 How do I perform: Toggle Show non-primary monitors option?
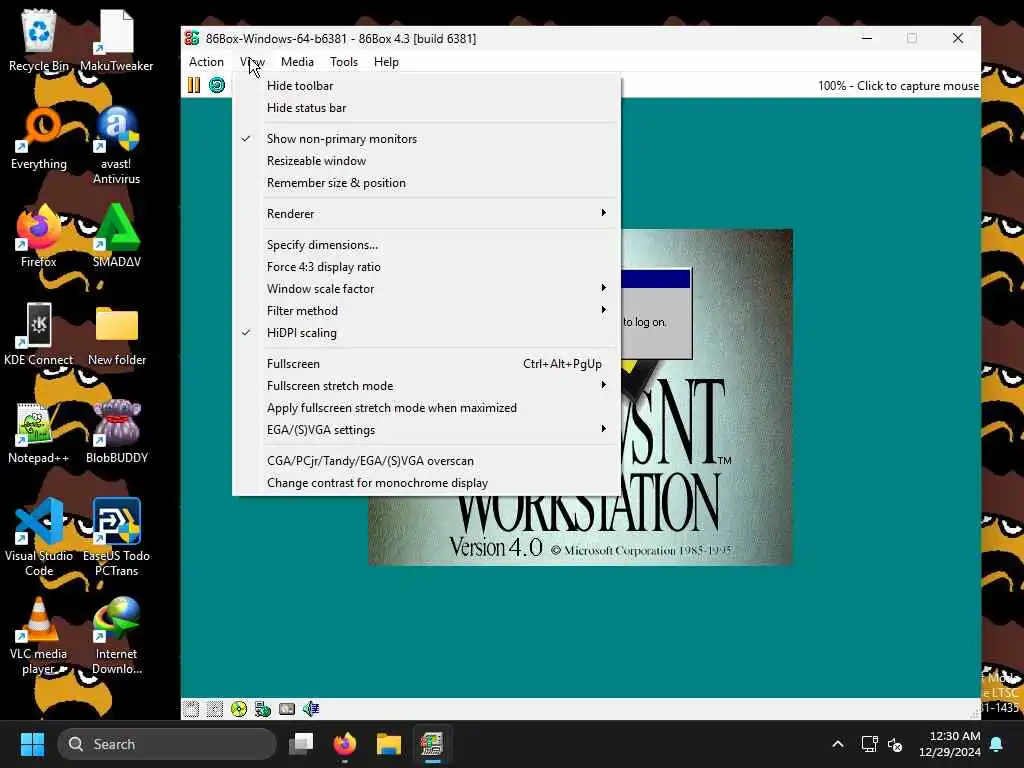426,138
